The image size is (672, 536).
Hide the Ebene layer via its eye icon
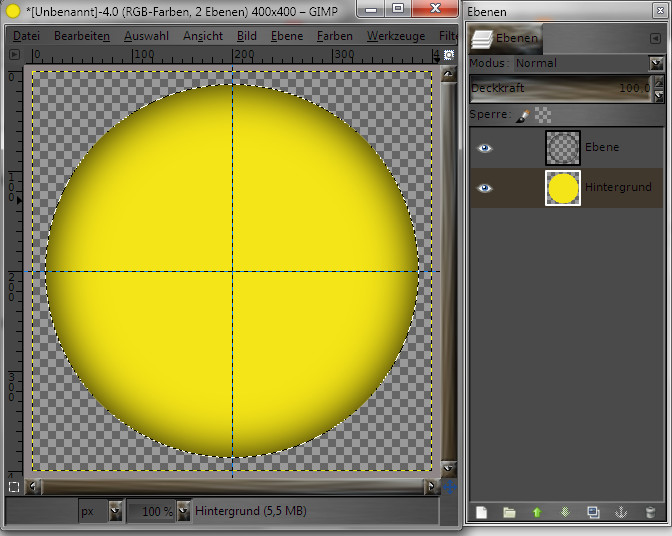coord(485,147)
